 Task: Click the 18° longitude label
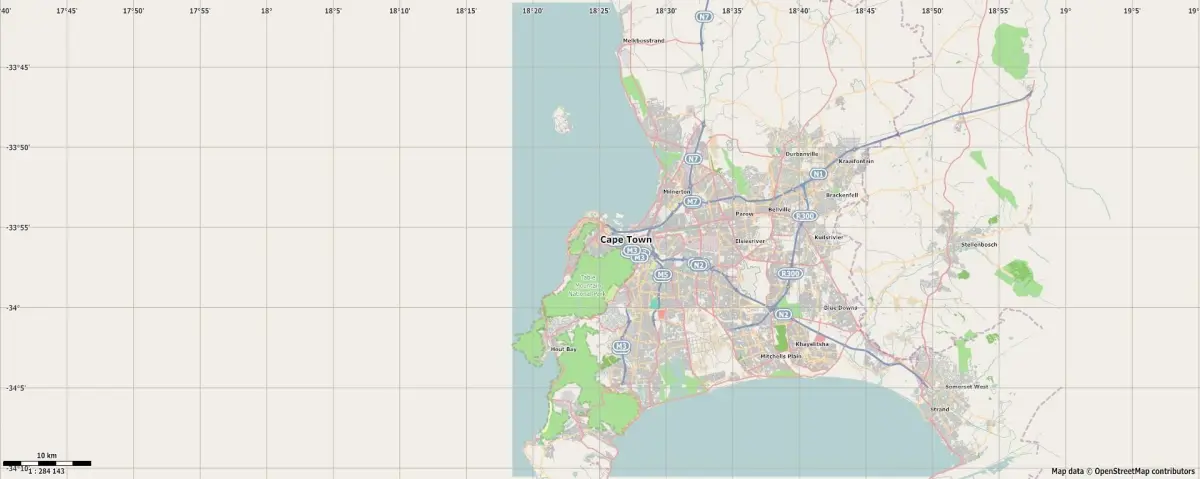pyautogui.click(x=266, y=10)
